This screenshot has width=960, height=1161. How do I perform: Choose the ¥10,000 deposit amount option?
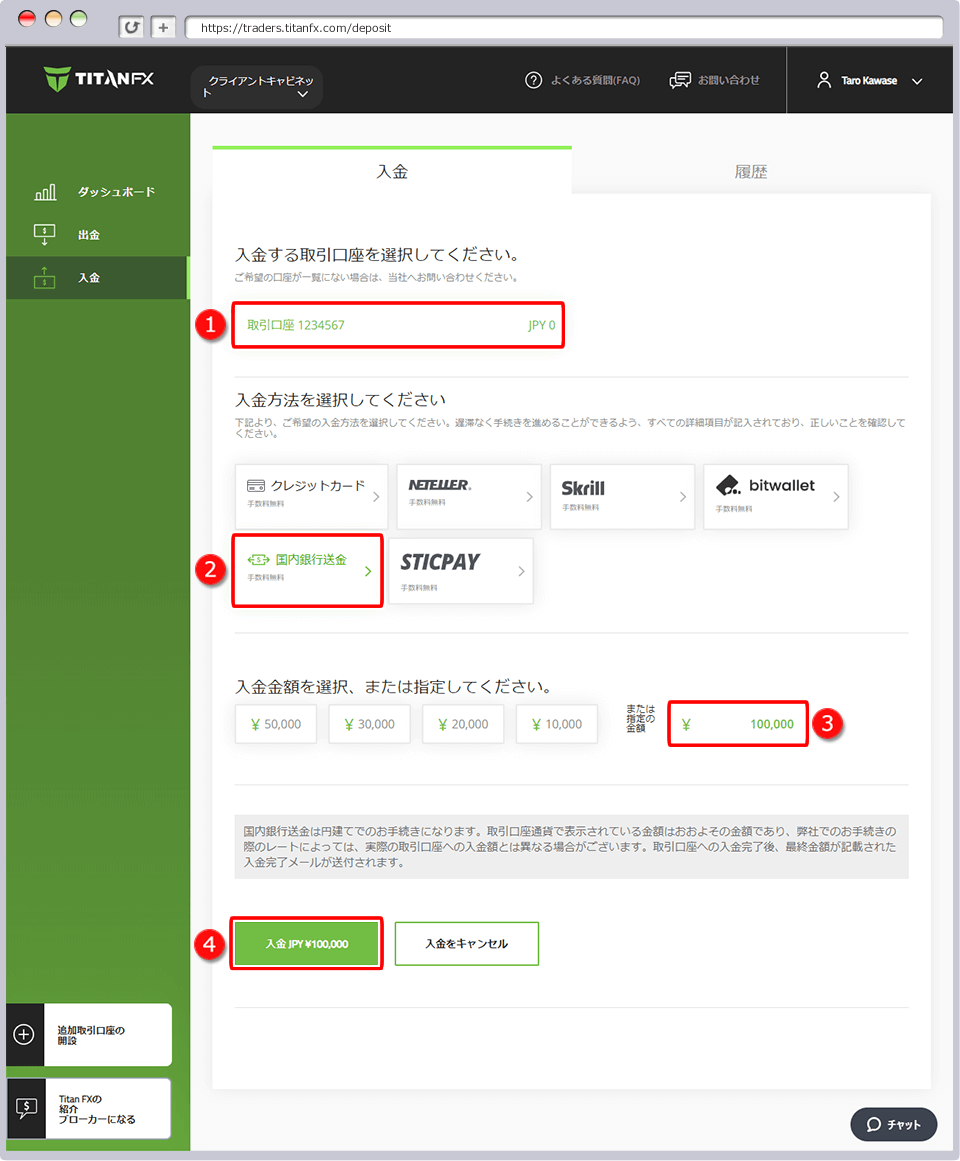(x=556, y=723)
